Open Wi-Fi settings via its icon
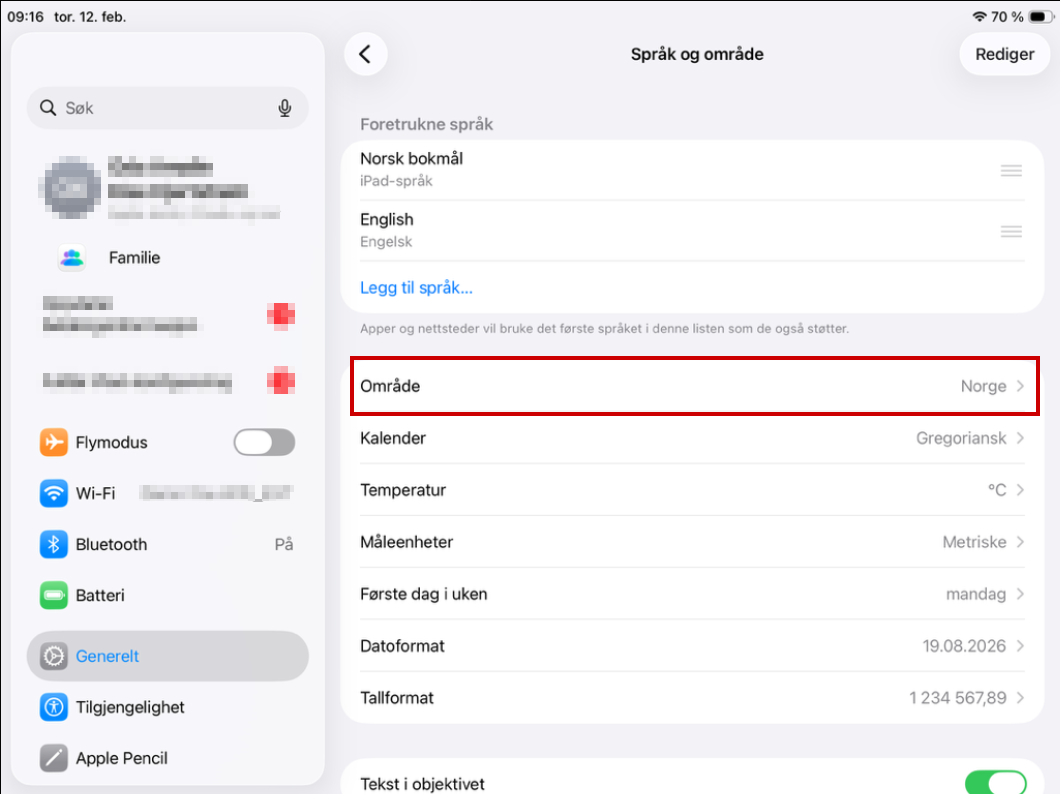Screen dimensions: 1060x794 (53, 493)
